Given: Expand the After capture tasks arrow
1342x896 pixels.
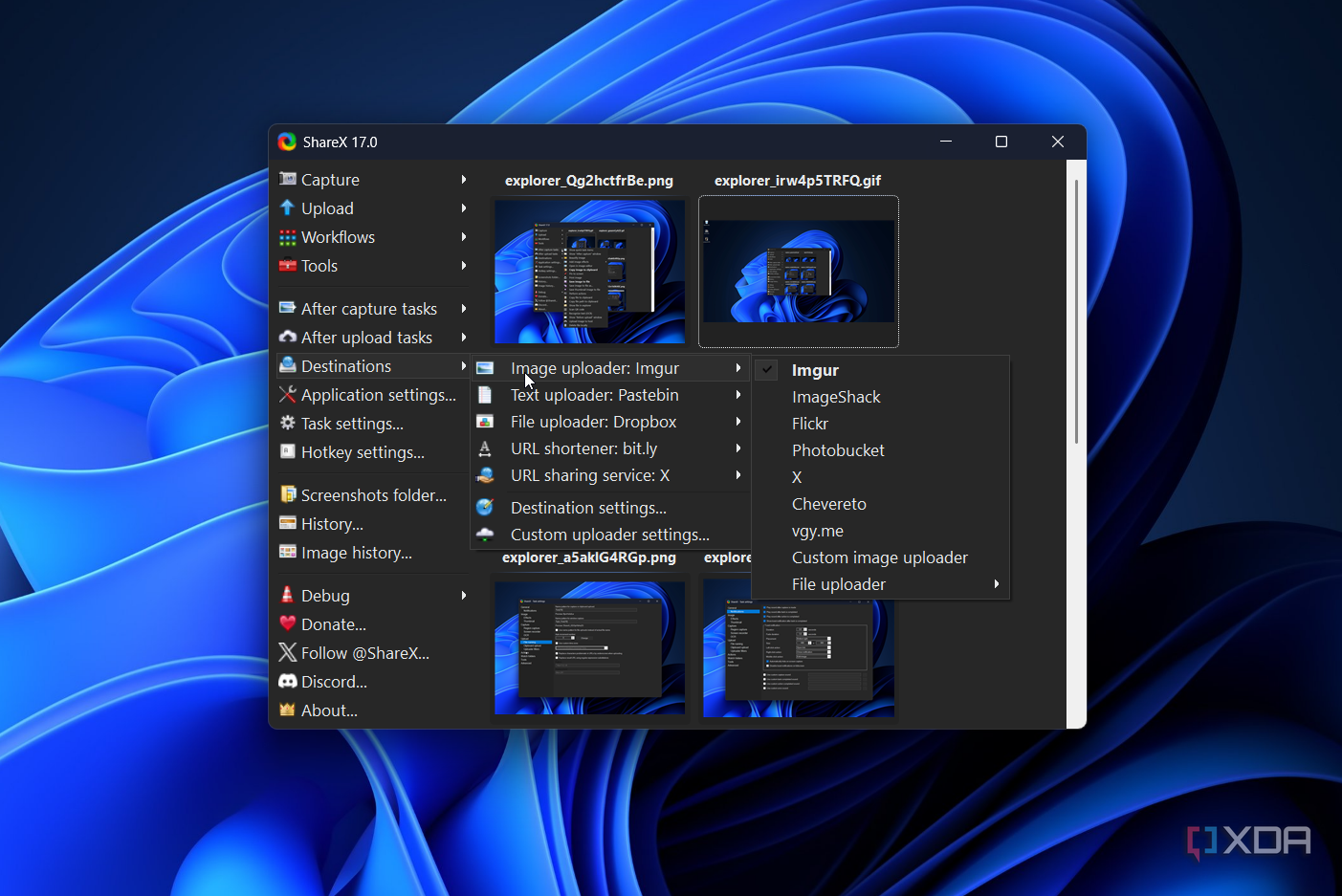Looking at the screenshot, I should pos(464,308).
